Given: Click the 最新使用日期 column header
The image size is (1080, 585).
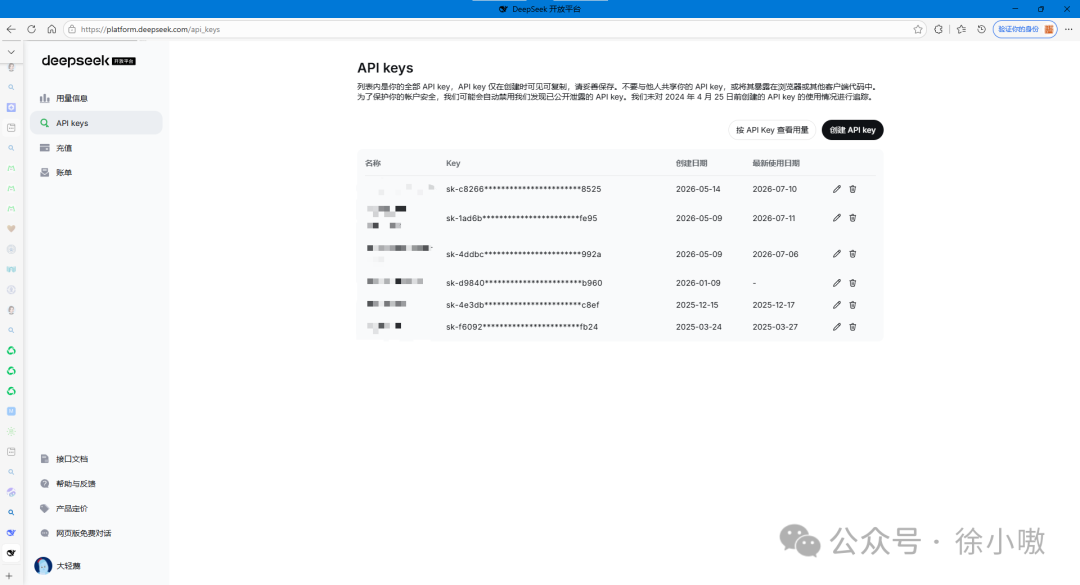Looking at the screenshot, I should [x=776, y=163].
